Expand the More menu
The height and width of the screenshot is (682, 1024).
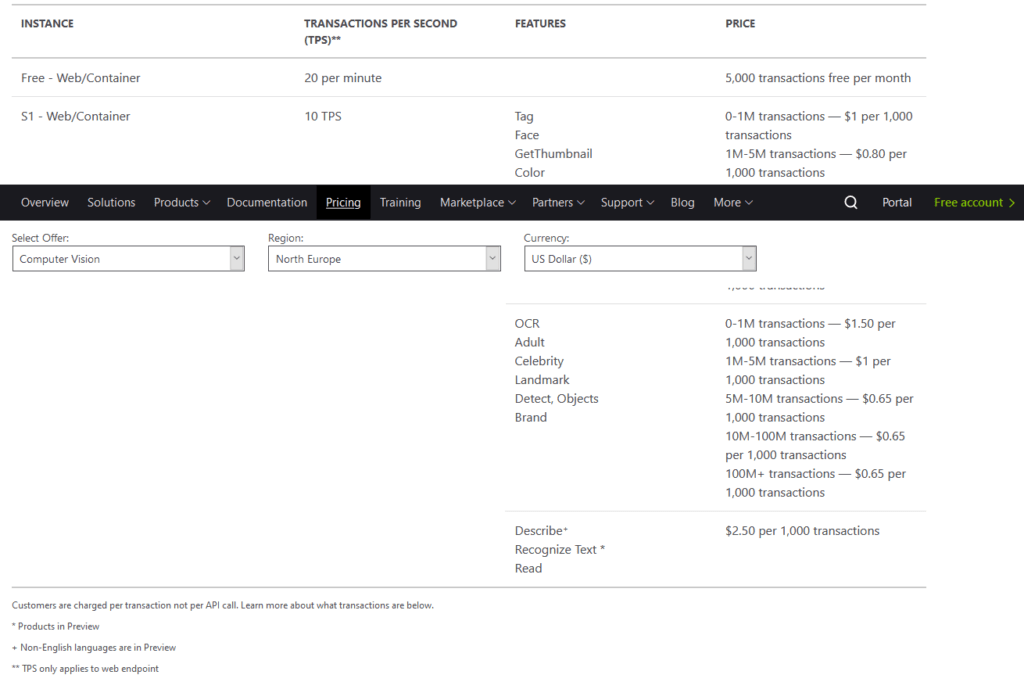(x=732, y=202)
